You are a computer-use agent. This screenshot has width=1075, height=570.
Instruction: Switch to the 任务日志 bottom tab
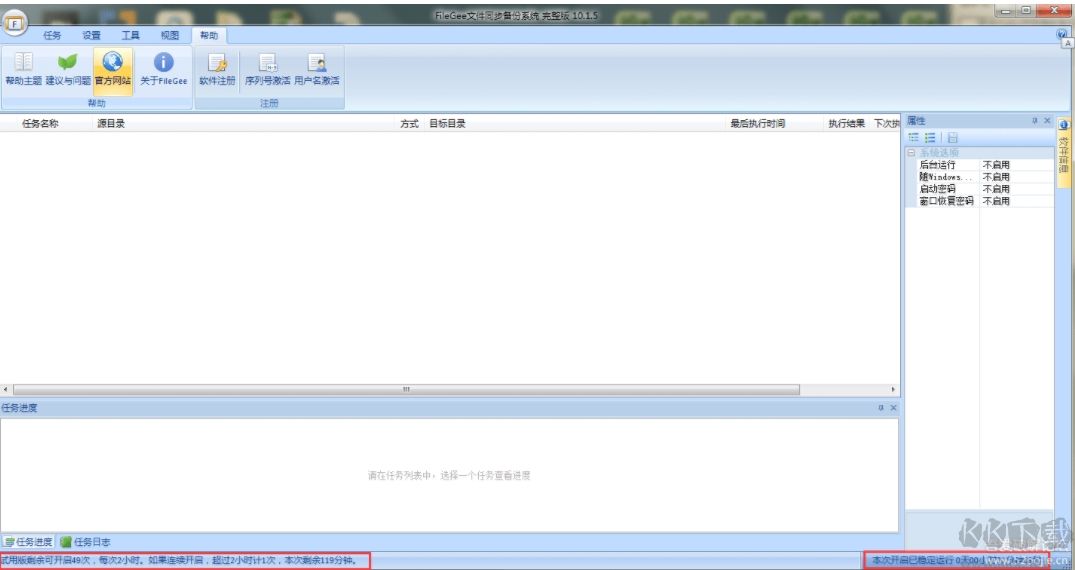point(86,542)
